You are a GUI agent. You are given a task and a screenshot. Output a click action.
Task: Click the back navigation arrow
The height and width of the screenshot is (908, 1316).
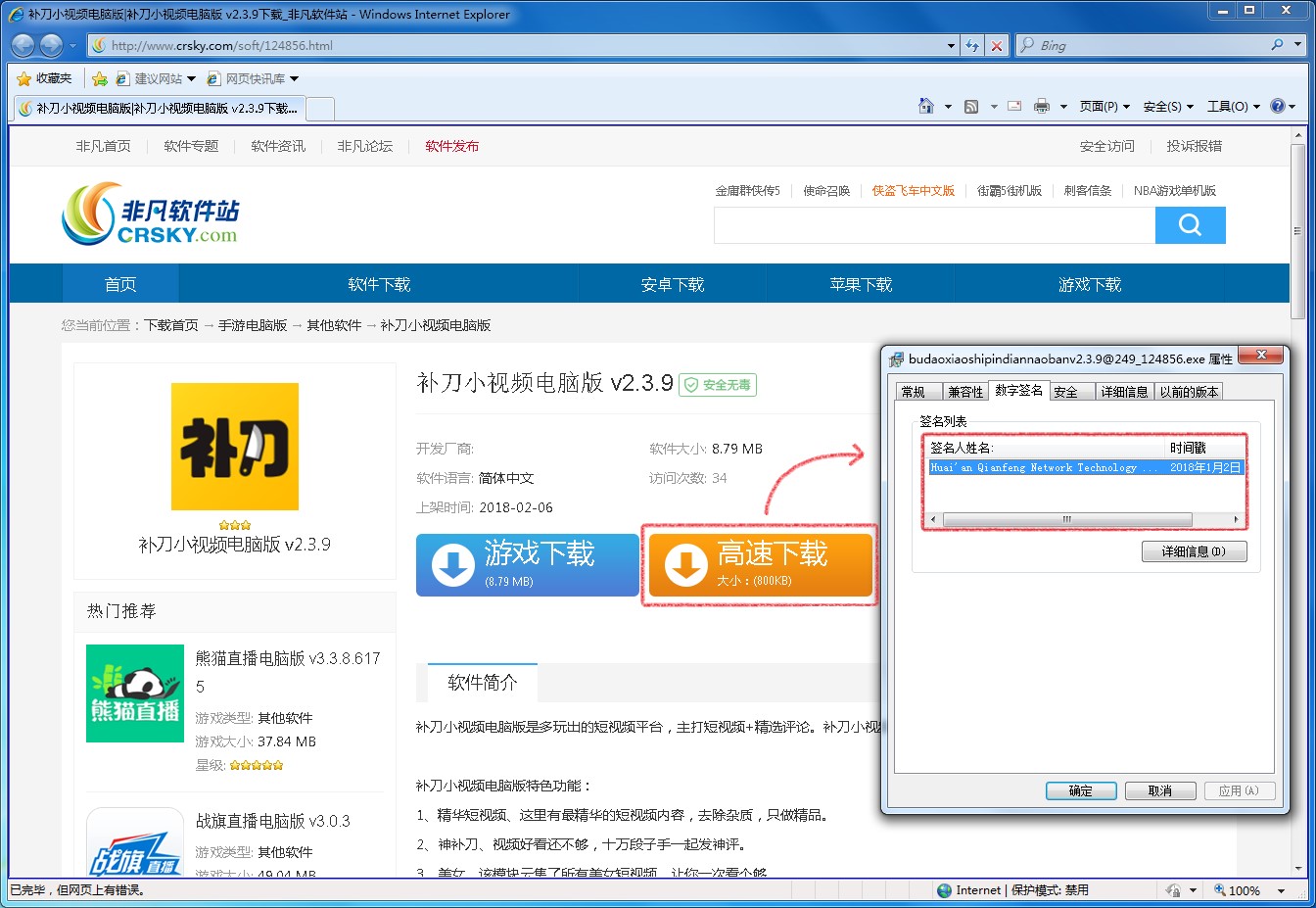pyautogui.click(x=22, y=45)
